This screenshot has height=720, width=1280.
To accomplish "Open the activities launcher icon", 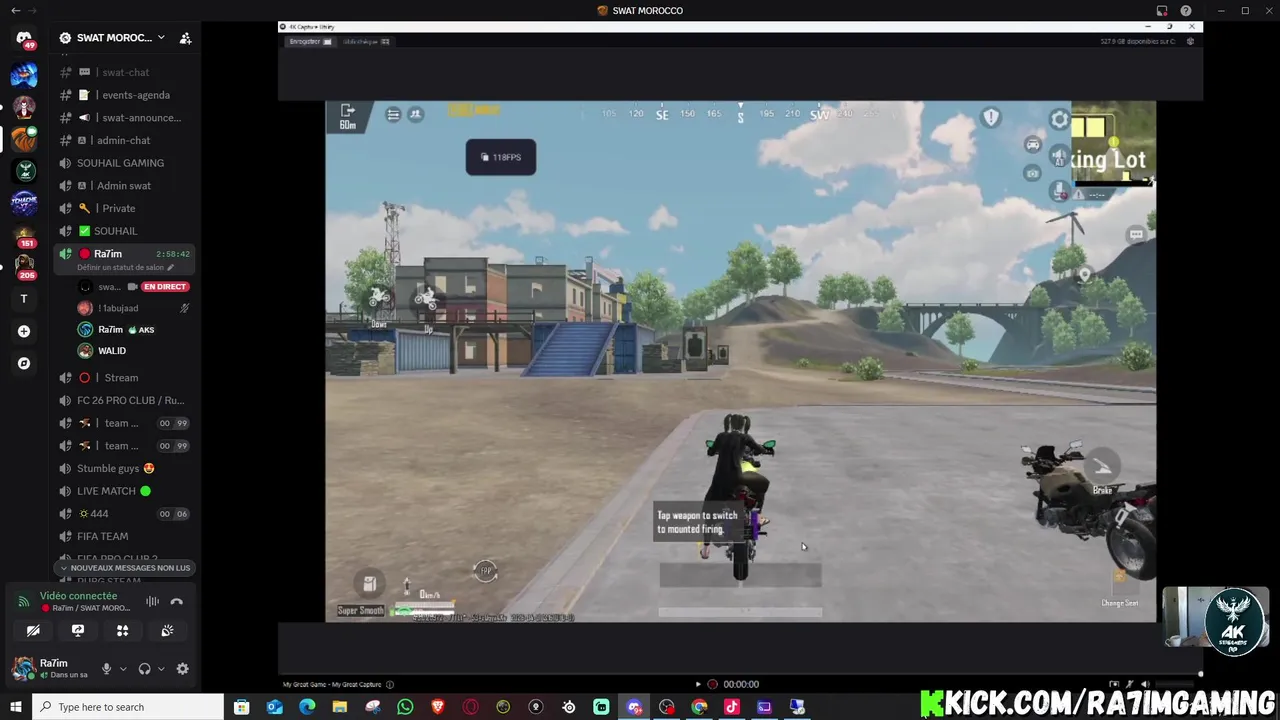I will [x=122, y=631].
